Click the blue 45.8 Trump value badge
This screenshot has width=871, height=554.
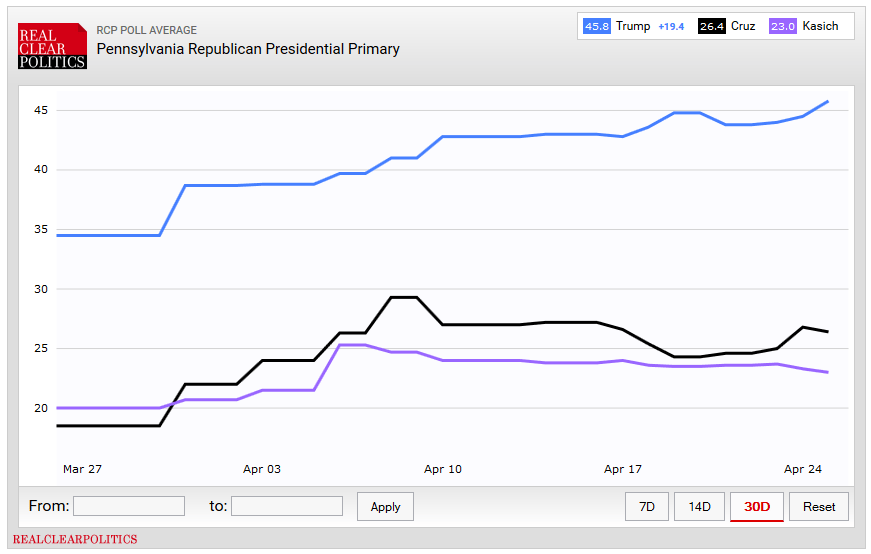click(597, 26)
